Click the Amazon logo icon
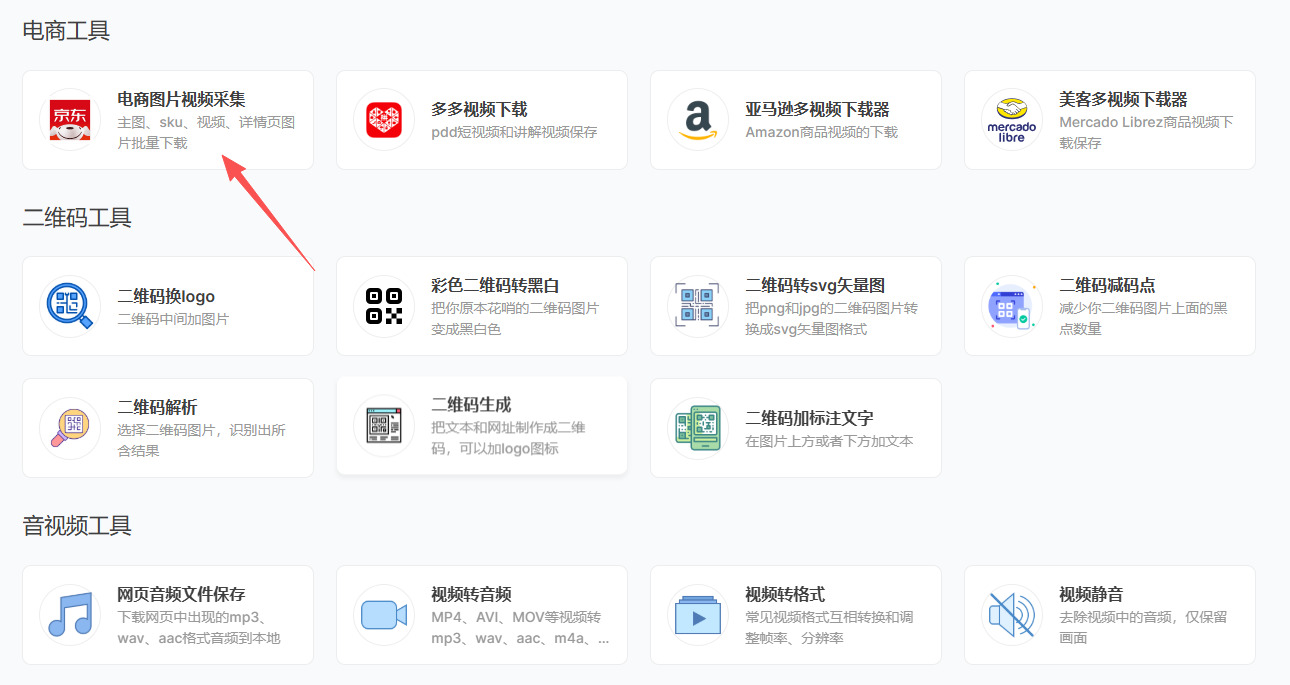Viewport: 1290px width, 685px height. [x=698, y=120]
